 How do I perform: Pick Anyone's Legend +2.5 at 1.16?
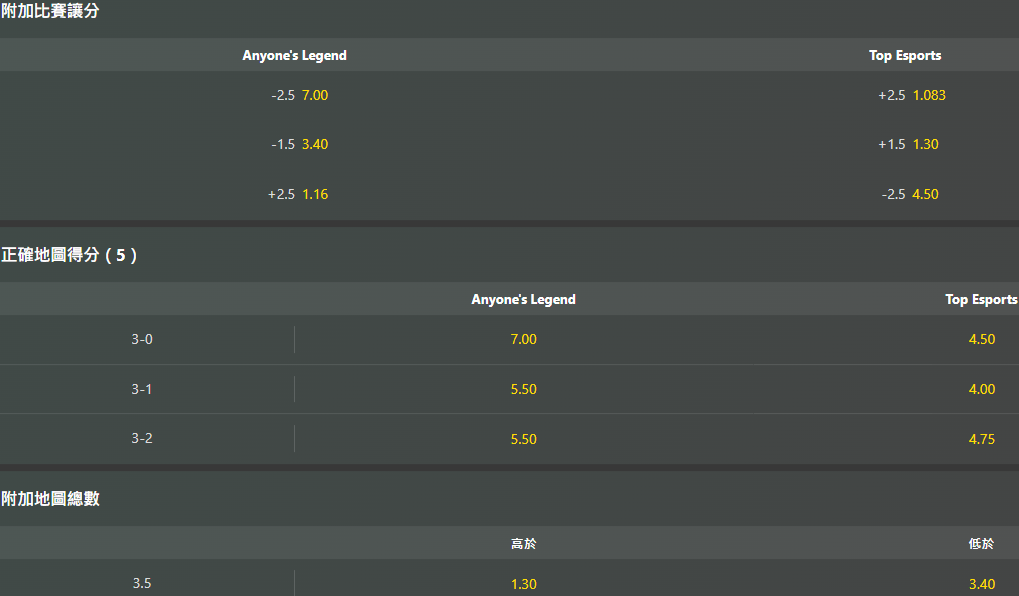point(298,194)
